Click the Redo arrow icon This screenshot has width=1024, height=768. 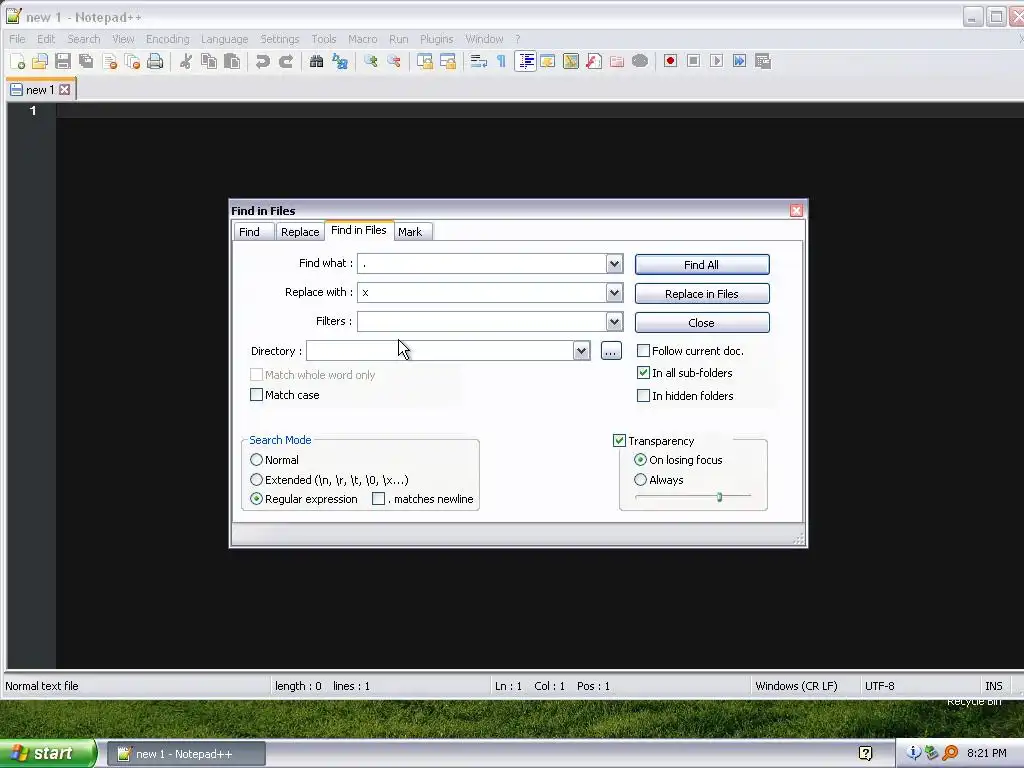[x=286, y=61]
